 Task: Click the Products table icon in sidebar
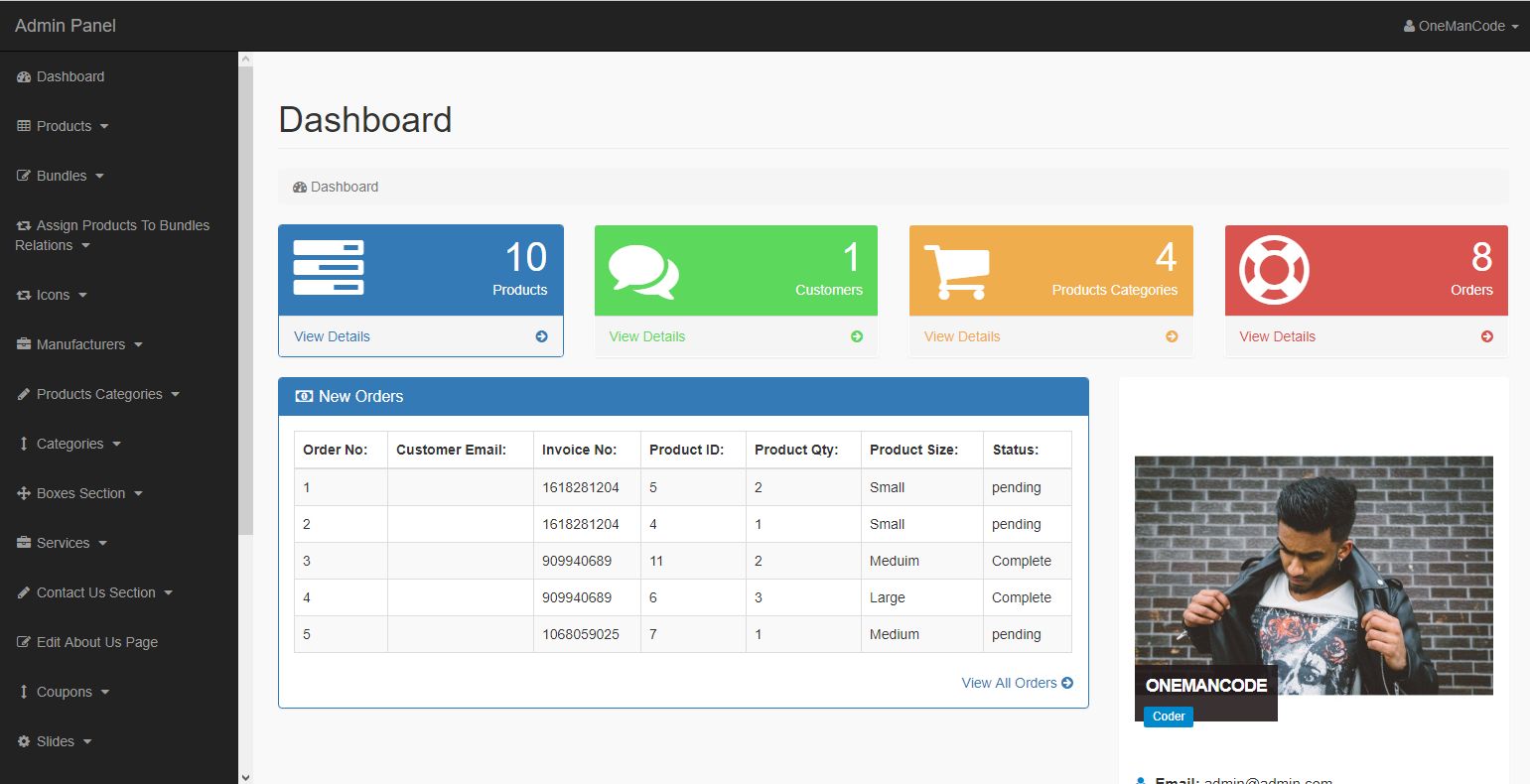(x=24, y=126)
